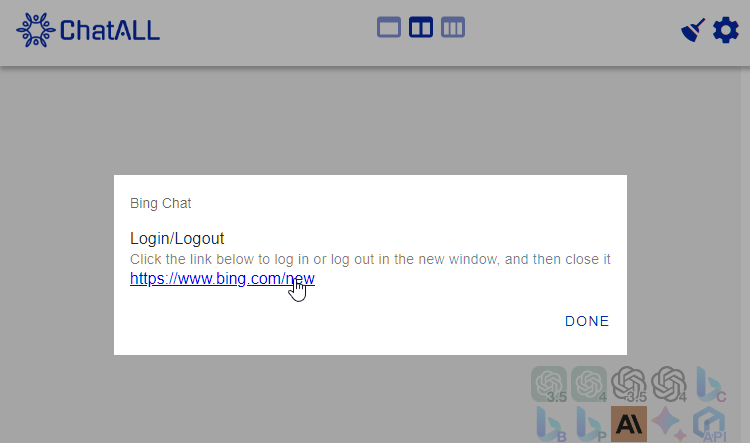Click the ChatALL logo

click(88, 30)
